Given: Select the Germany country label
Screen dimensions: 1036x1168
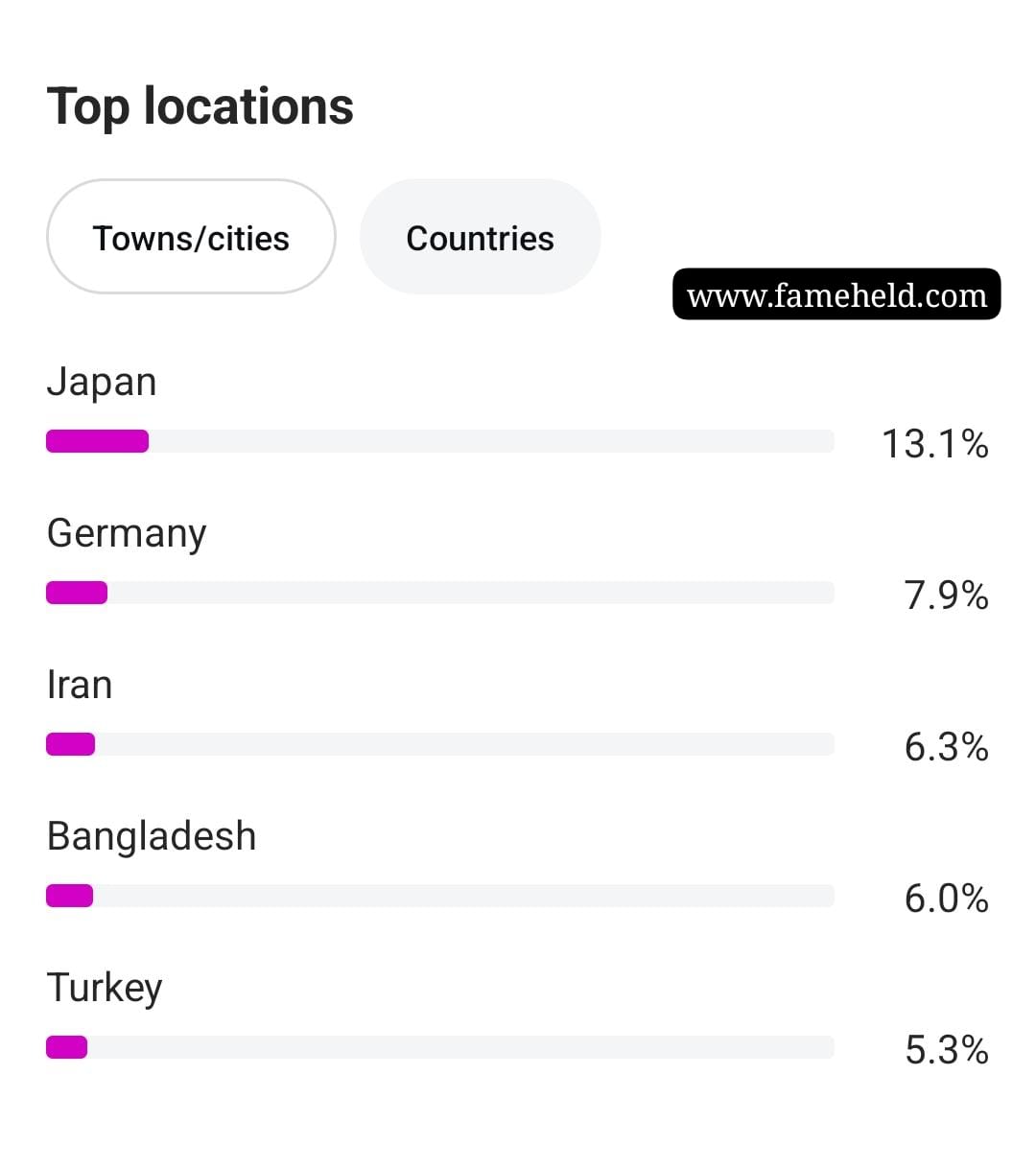Looking at the screenshot, I should tap(127, 533).
